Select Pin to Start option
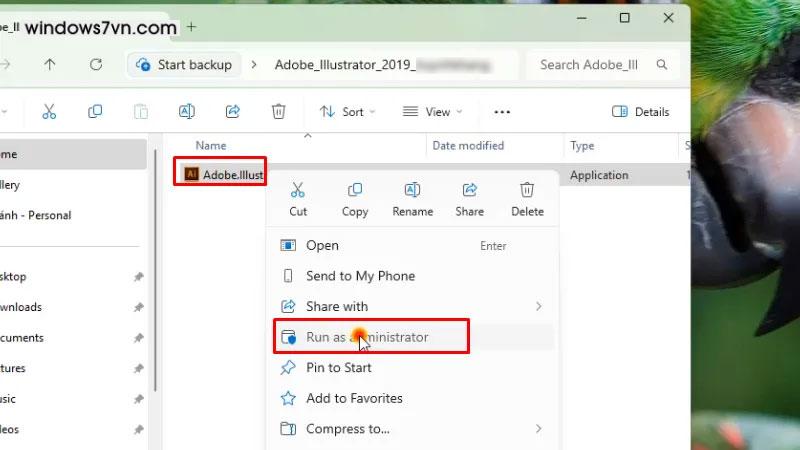800x450 pixels. point(338,368)
